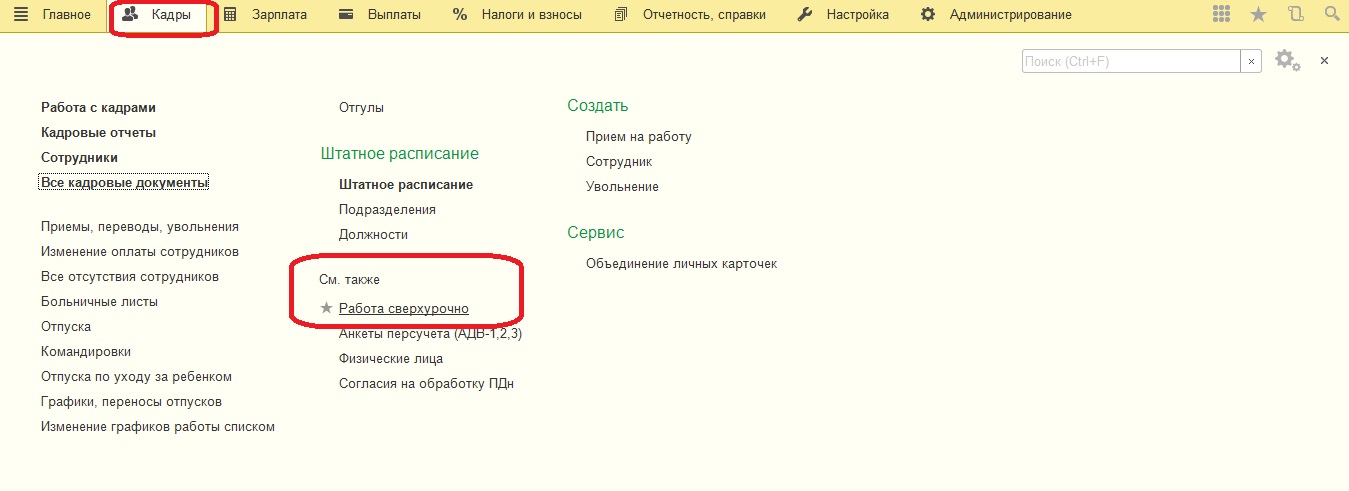Open Графики, переносы отпусков
Screen dimensions: 1349x491
(131, 402)
